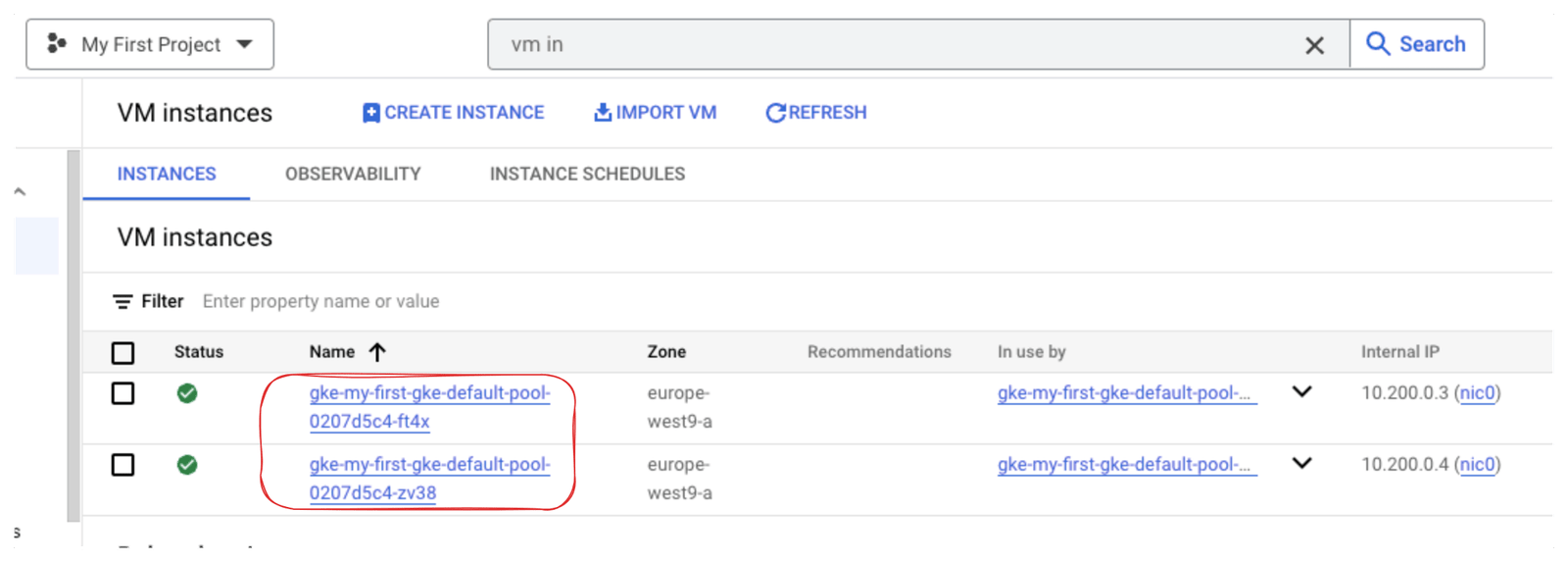Sort by Name using the arrow icon
The width and height of the screenshot is (1568, 562).
pyautogui.click(x=377, y=352)
